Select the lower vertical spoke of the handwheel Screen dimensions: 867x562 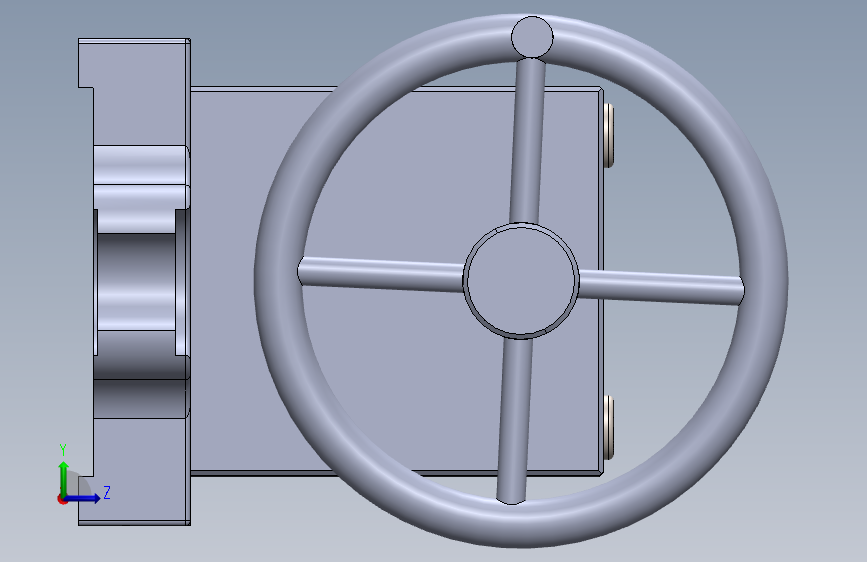514,420
